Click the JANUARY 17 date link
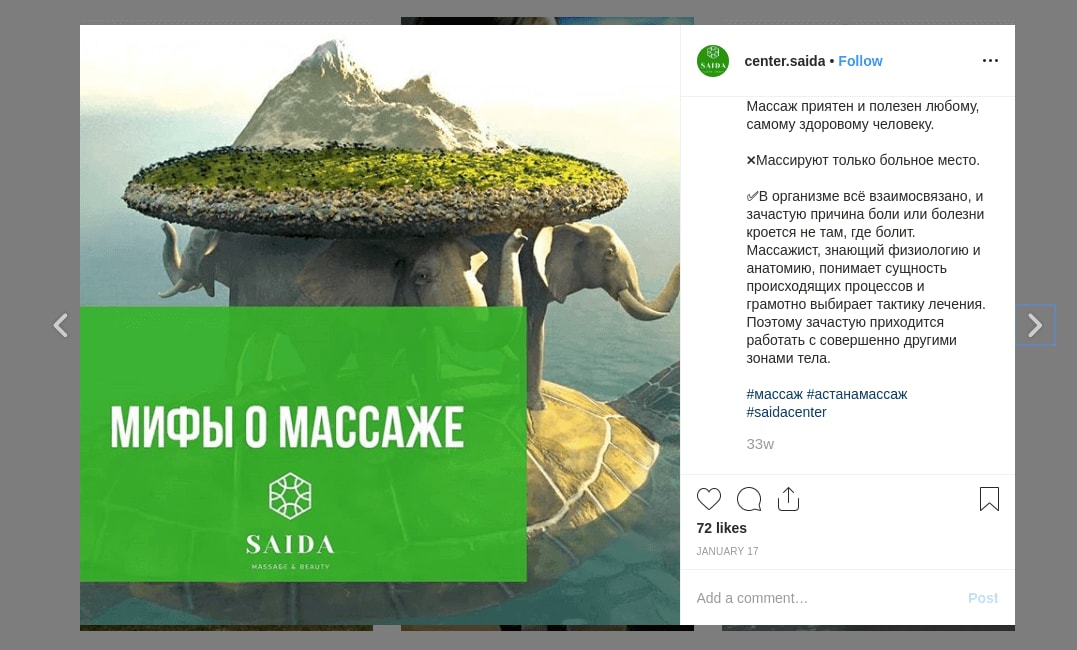Viewport: 1077px width, 650px height. (727, 551)
